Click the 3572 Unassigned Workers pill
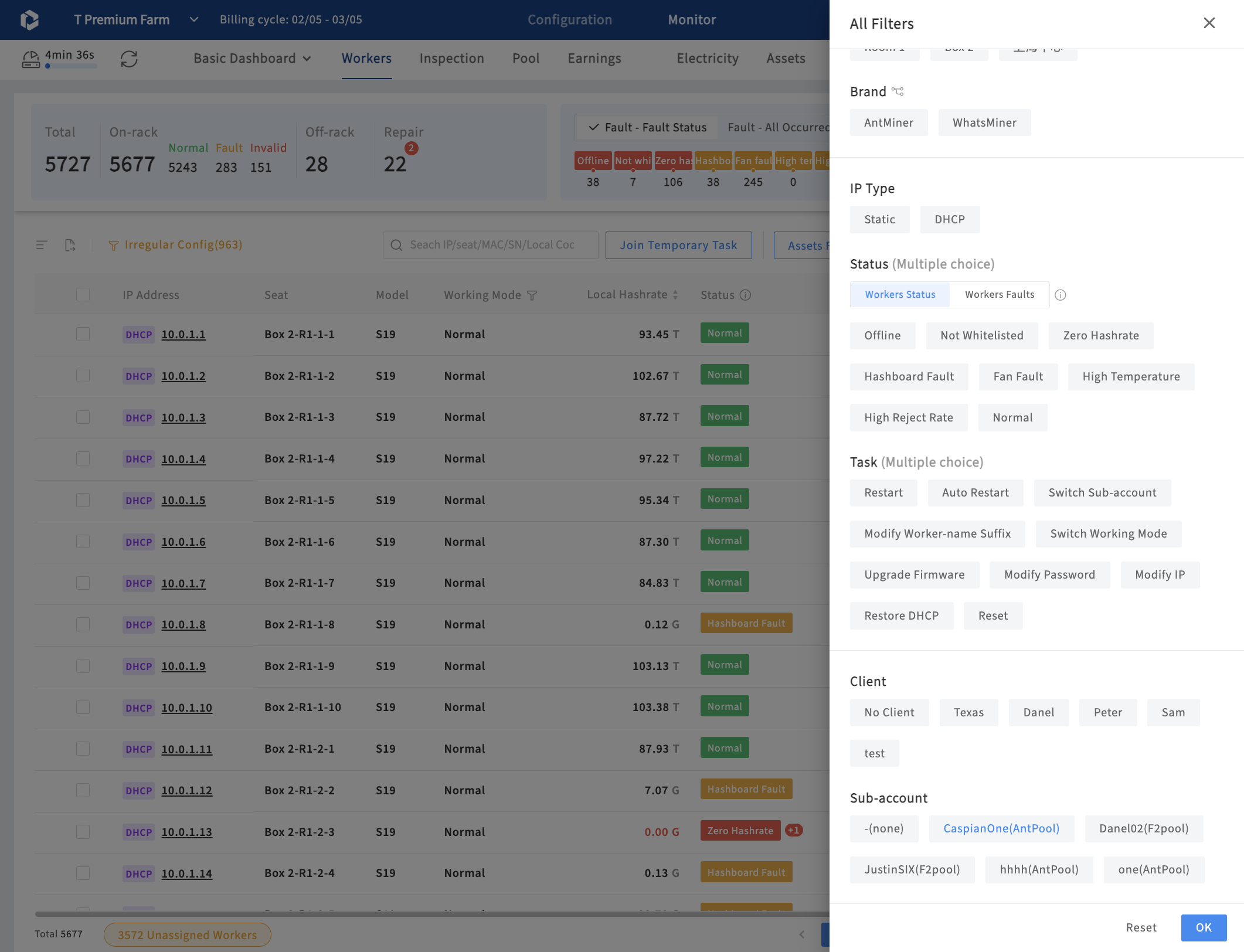The height and width of the screenshot is (952, 1244). click(187, 934)
